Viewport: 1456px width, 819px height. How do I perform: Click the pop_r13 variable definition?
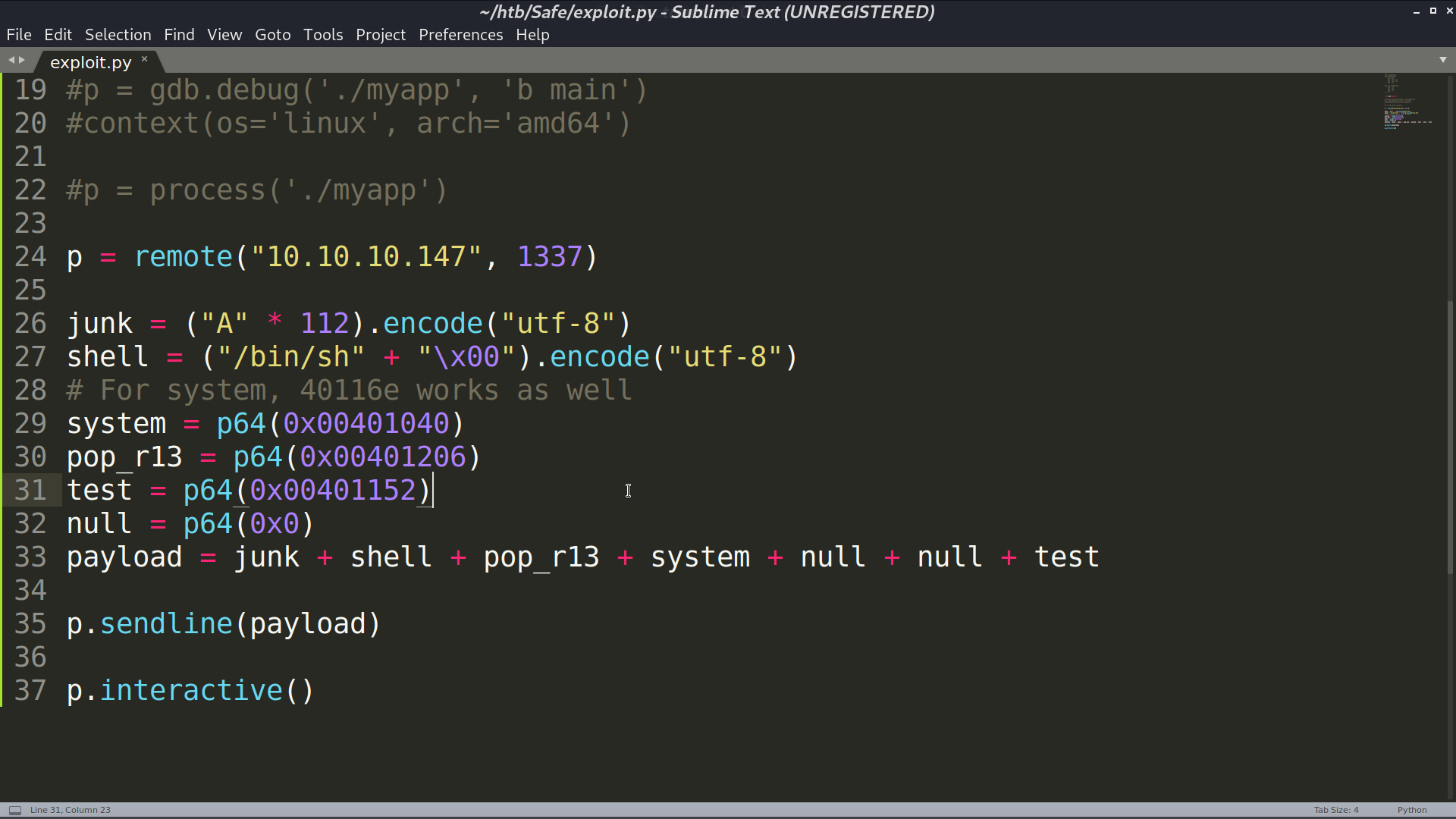[124, 457]
